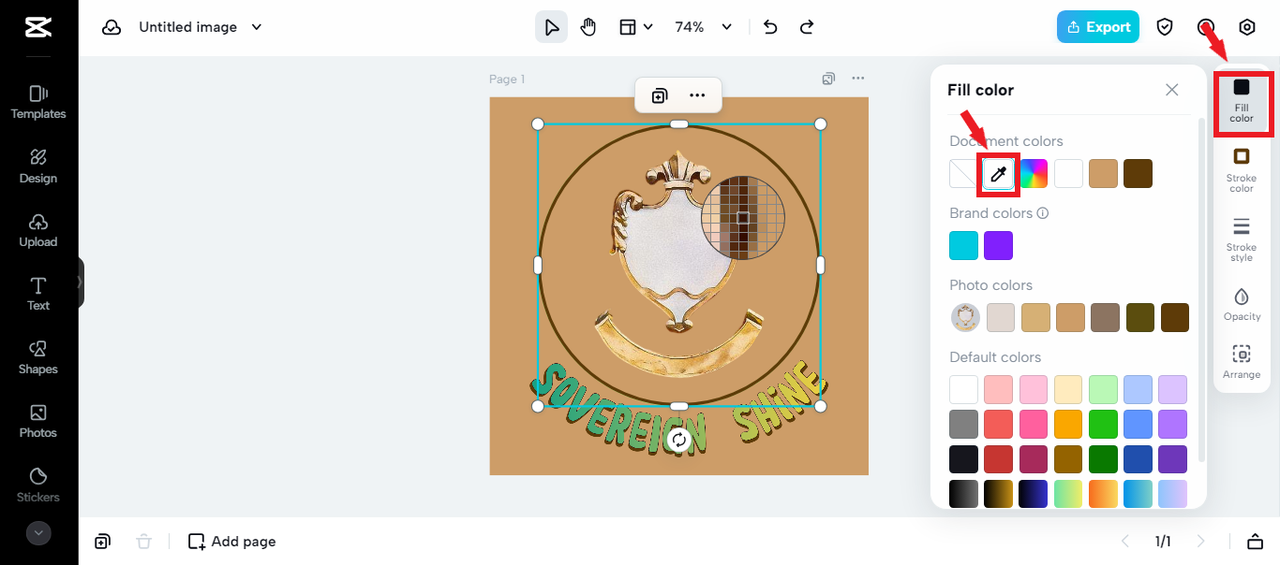This screenshot has width=1280, height=565.
Task: Open the Untitled image name dropdown
Action: tap(200, 27)
